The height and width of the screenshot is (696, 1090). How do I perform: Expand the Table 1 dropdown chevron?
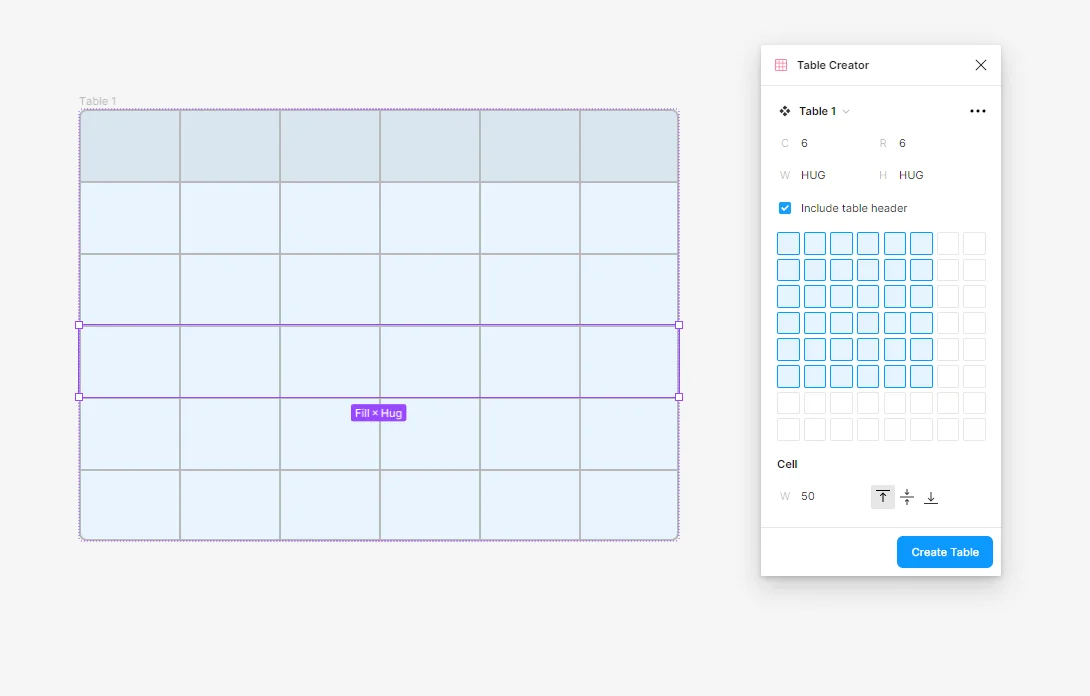pos(846,112)
